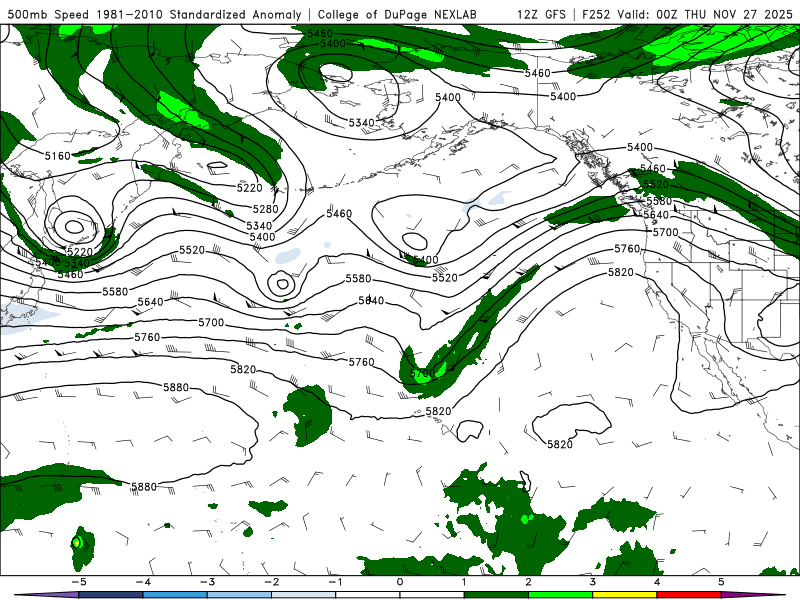This screenshot has width=800, height=600.
Task: Click the '12Z GFS' model run label
Action: click(x=541, y=14)
